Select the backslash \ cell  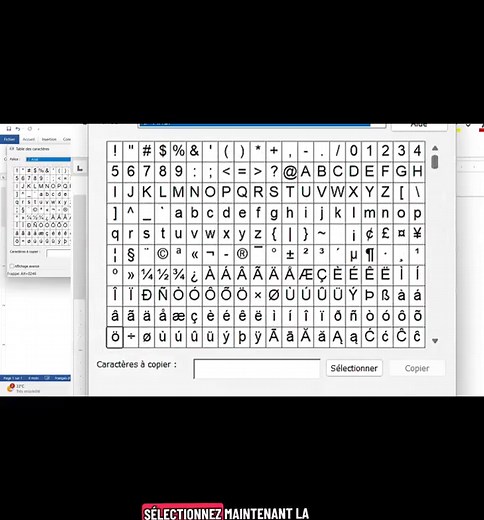(417, 192)
